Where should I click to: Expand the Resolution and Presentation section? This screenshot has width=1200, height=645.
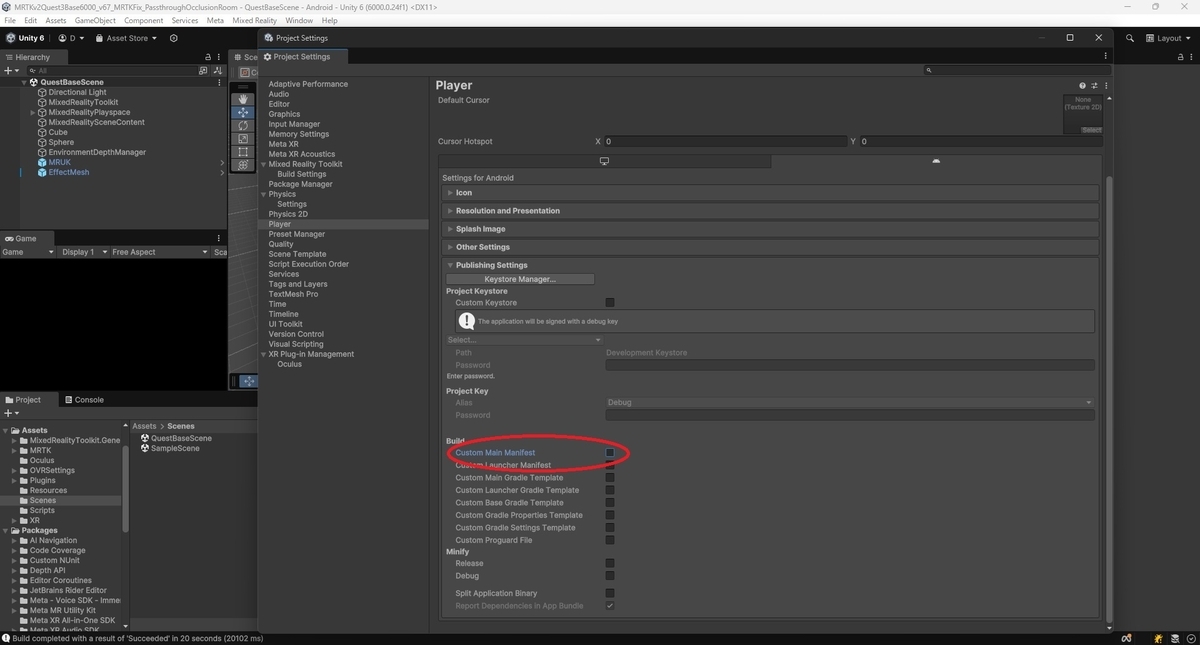pos(507,211)
